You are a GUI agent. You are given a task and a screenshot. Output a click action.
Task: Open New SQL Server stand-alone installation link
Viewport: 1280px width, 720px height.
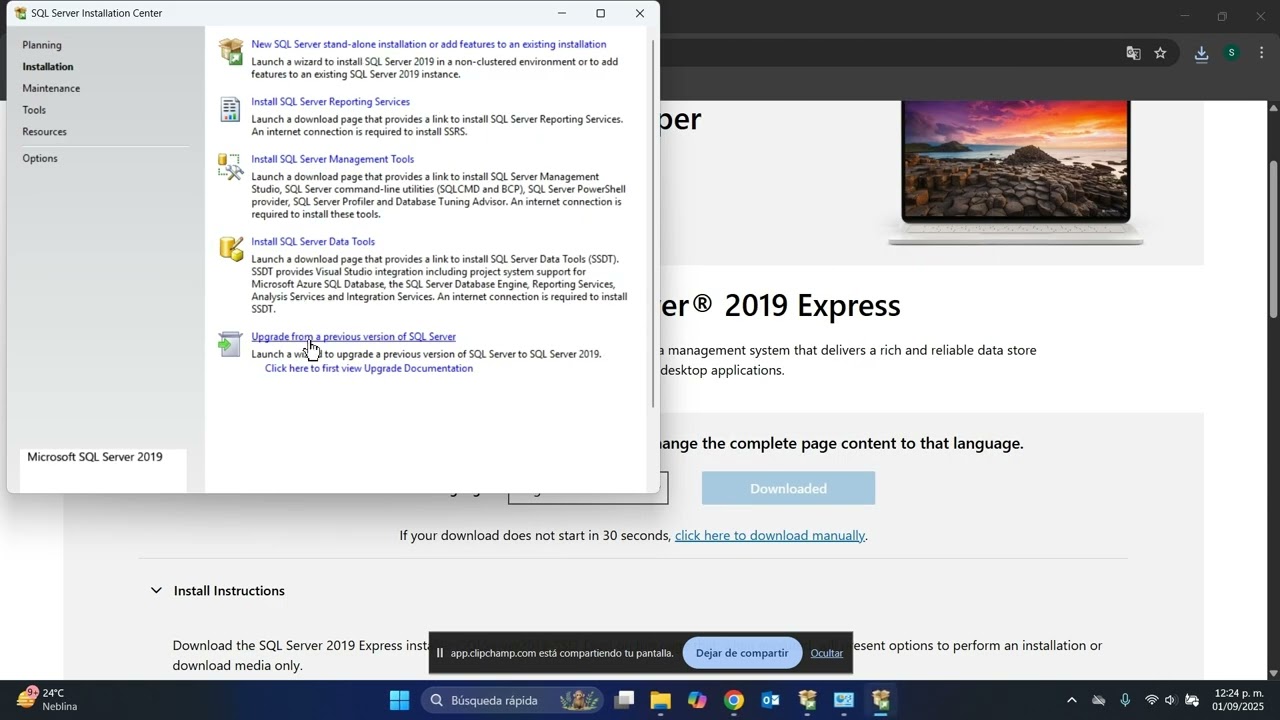click(429, 44)
